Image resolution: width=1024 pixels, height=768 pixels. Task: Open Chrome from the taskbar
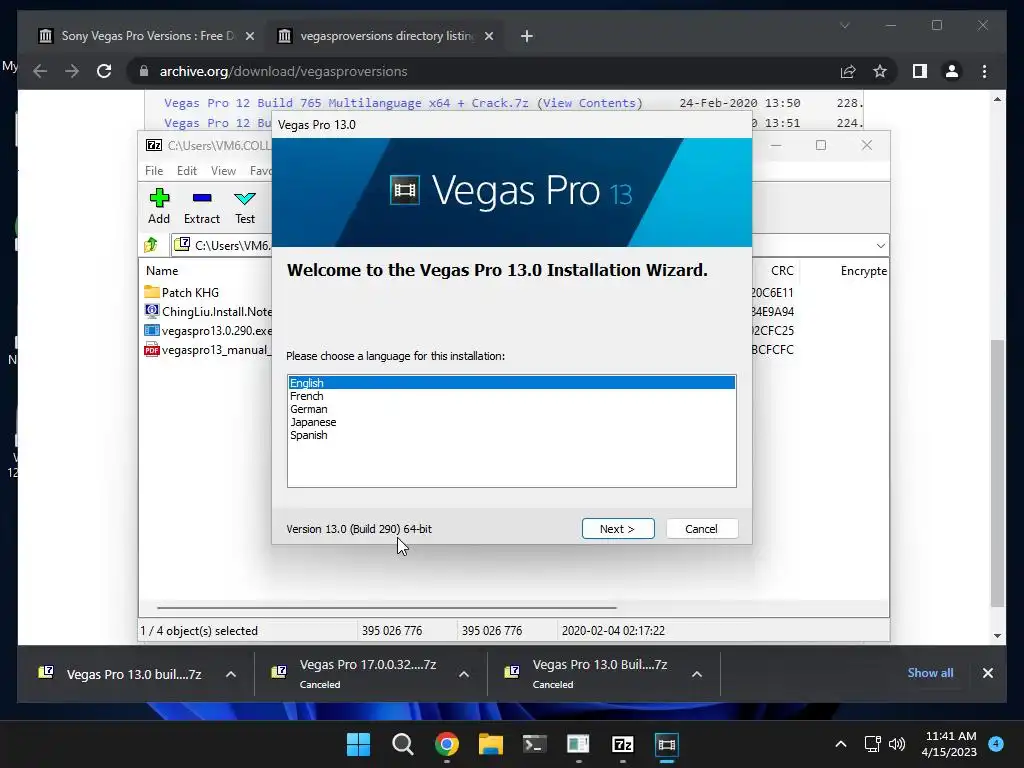[447, 744]
